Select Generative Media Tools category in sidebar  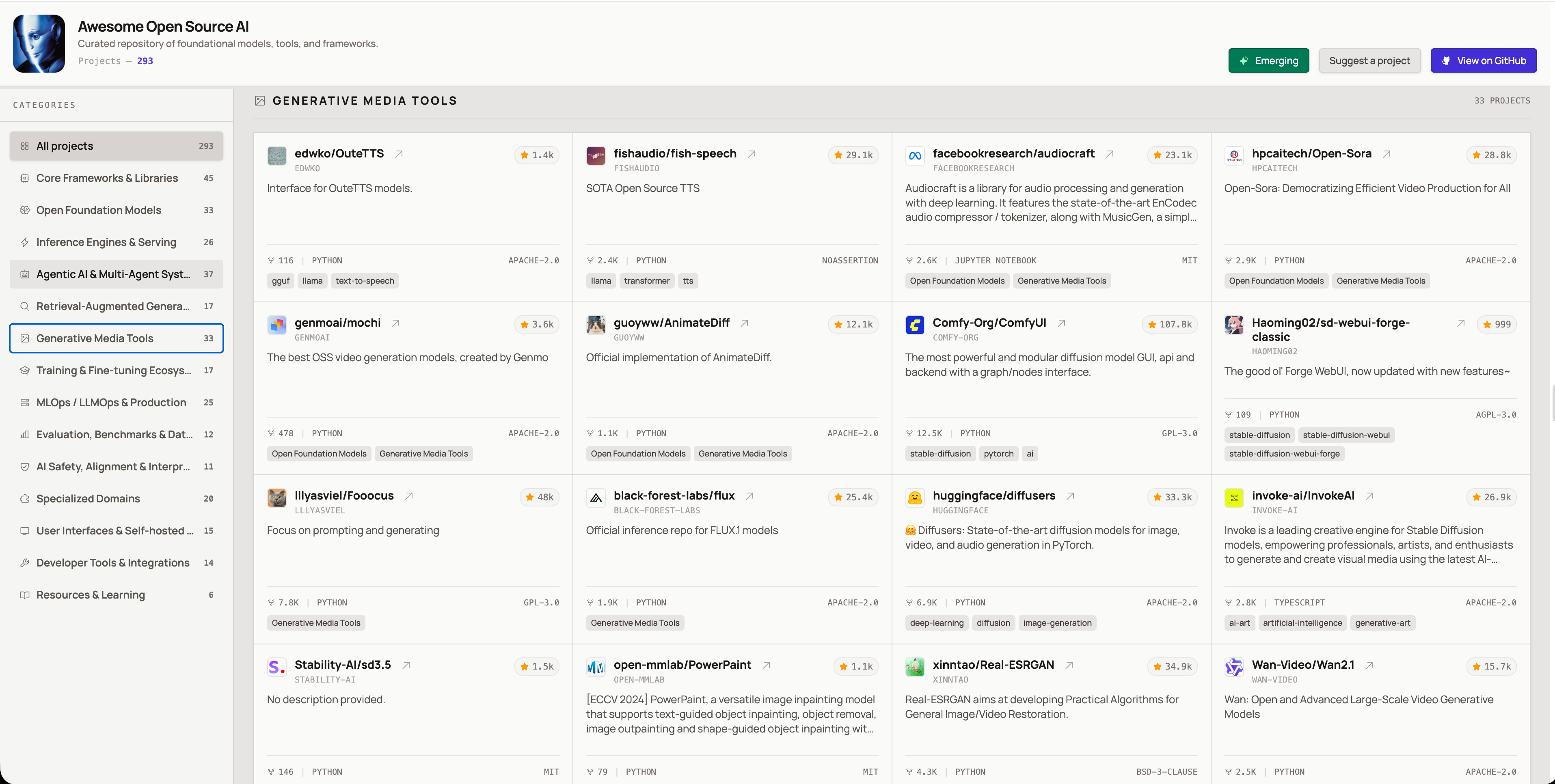[117, 338]
